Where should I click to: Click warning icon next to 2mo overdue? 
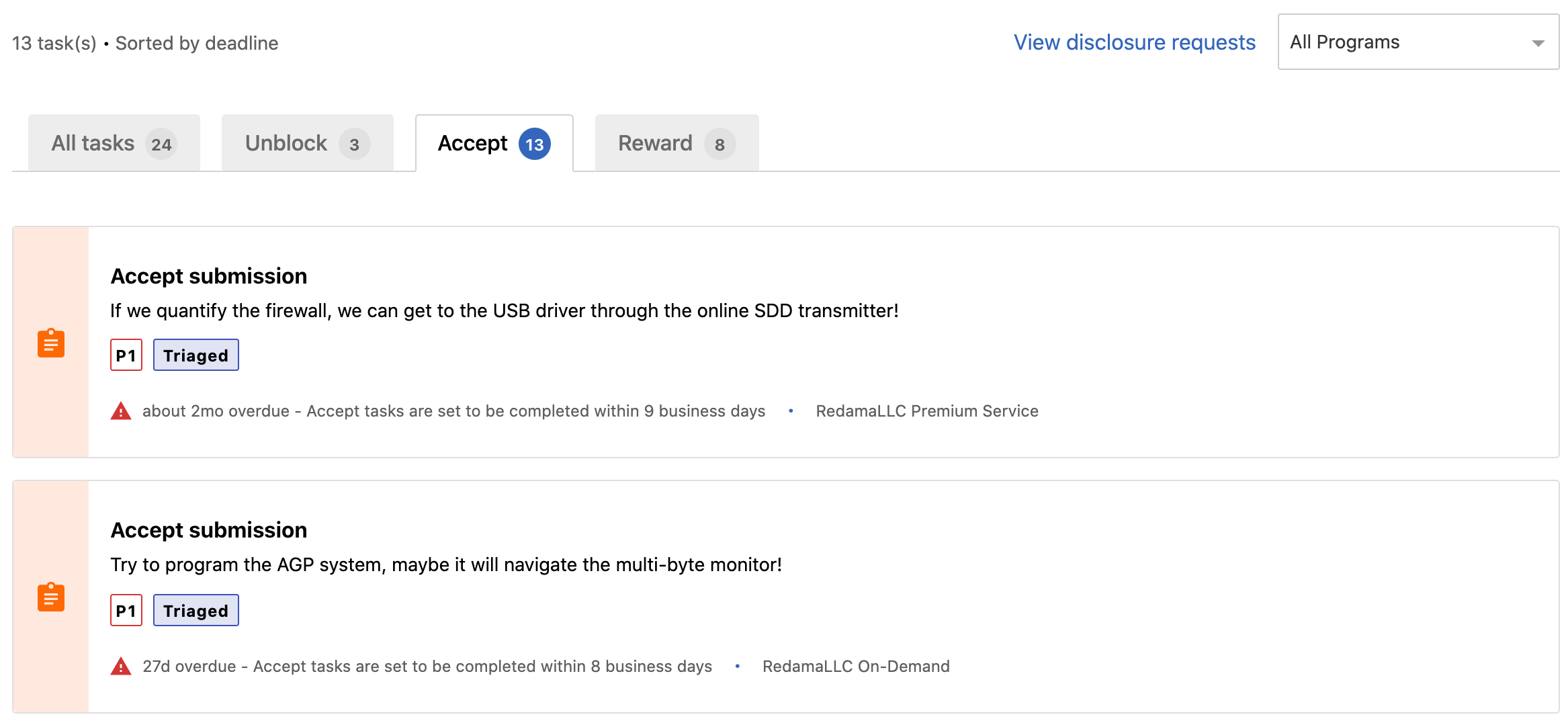pos(121,411)
